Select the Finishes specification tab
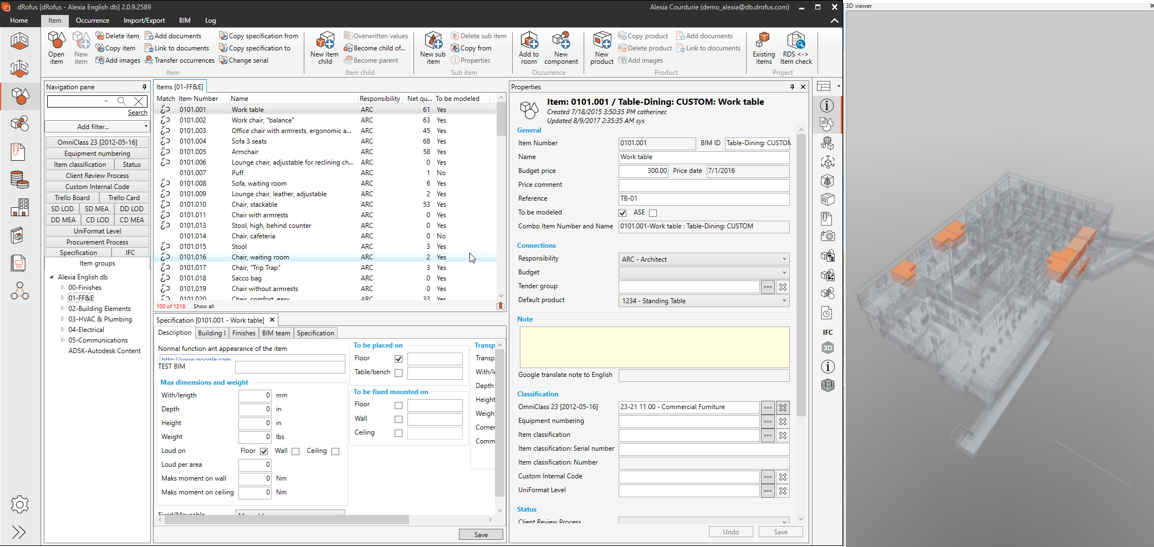The width and height of the screenshot is (1154, 547). pos(243,333)
